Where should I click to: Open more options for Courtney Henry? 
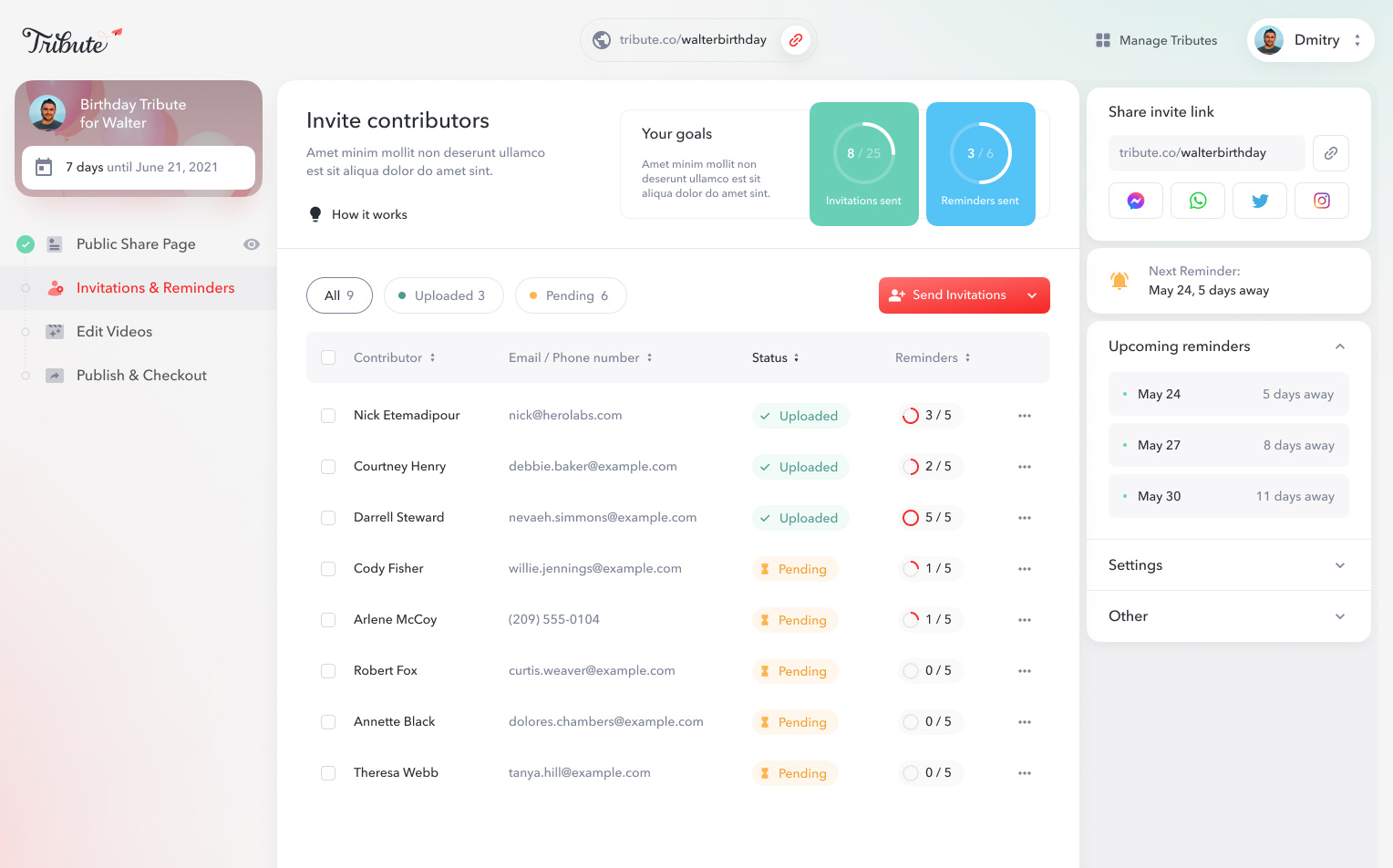pyautogui.click(x=1025, y=467)
